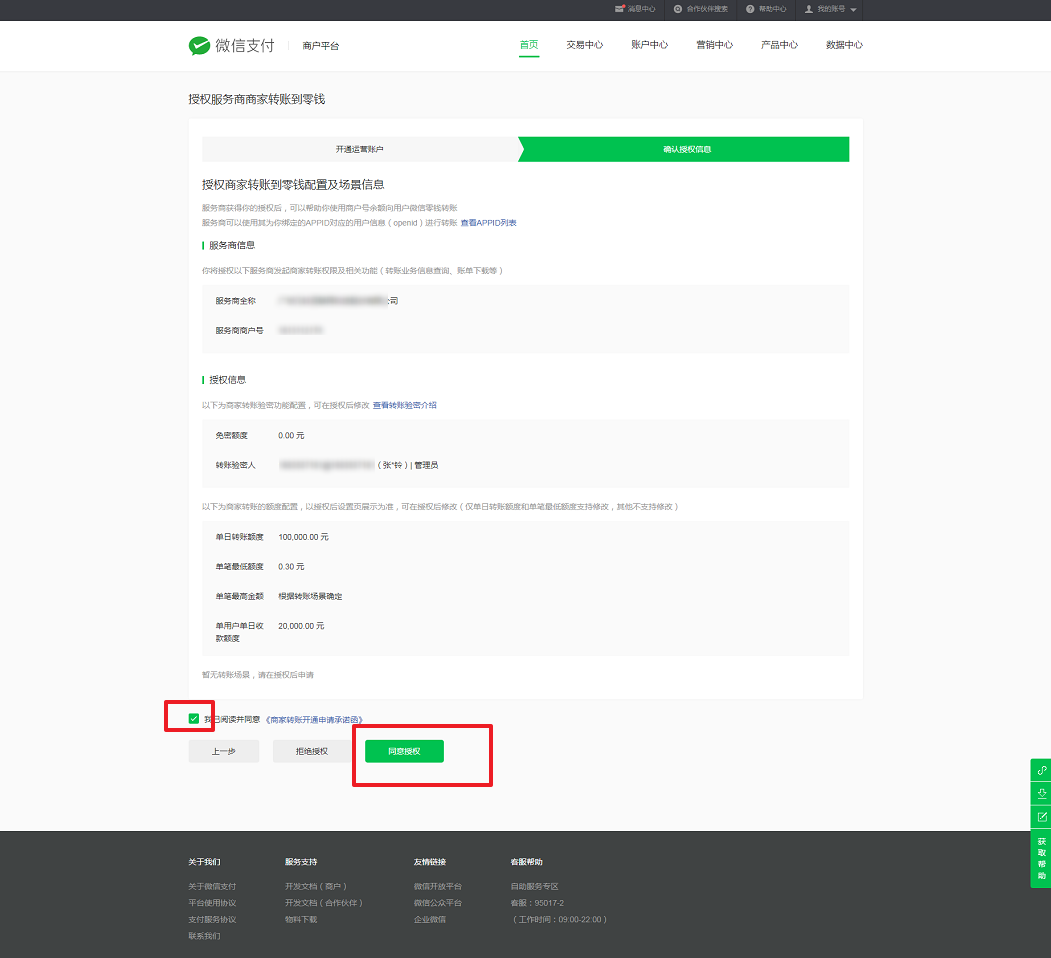
Task: Open the 商家转账开通申请承诺函 agreement link
Action: pyautogui.click(x=314, y=720)
